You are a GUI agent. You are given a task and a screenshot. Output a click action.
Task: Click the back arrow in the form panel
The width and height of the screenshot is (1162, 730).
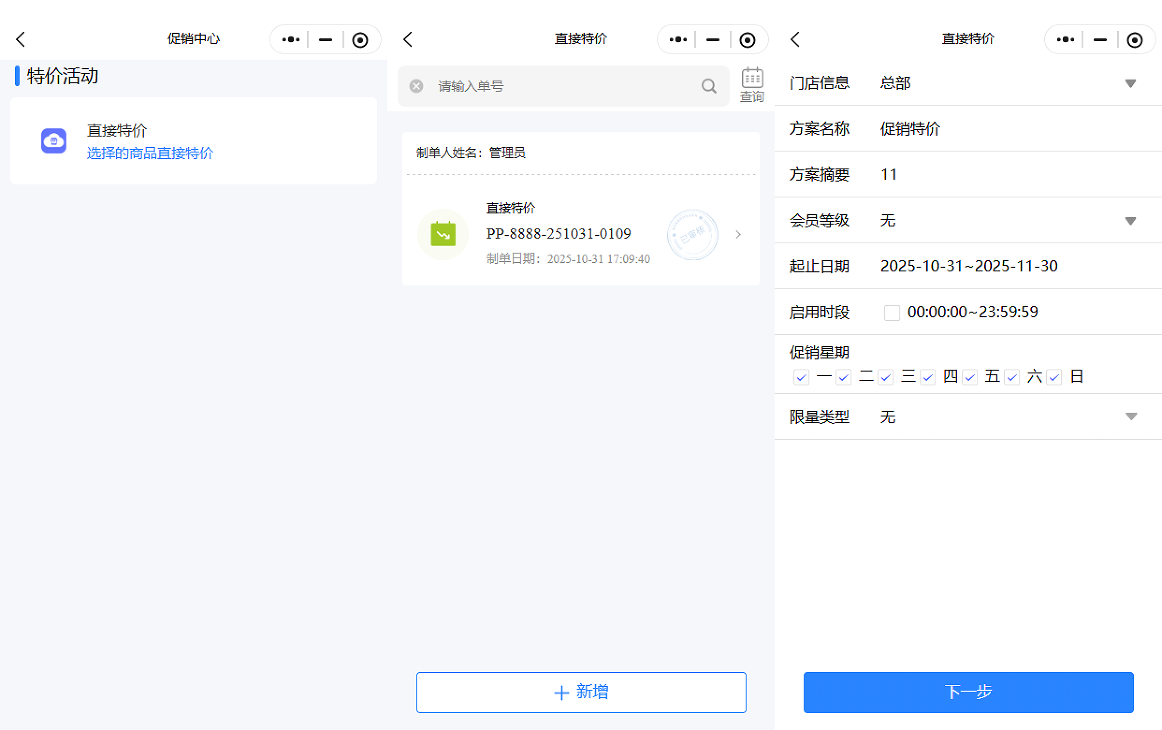(795, 39)
